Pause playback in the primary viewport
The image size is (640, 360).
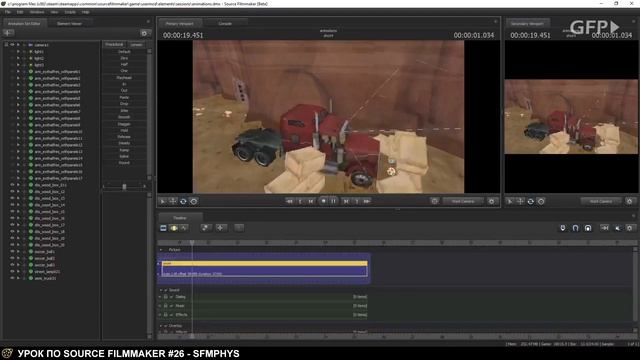pyautogui.click(x=333, y=201)
